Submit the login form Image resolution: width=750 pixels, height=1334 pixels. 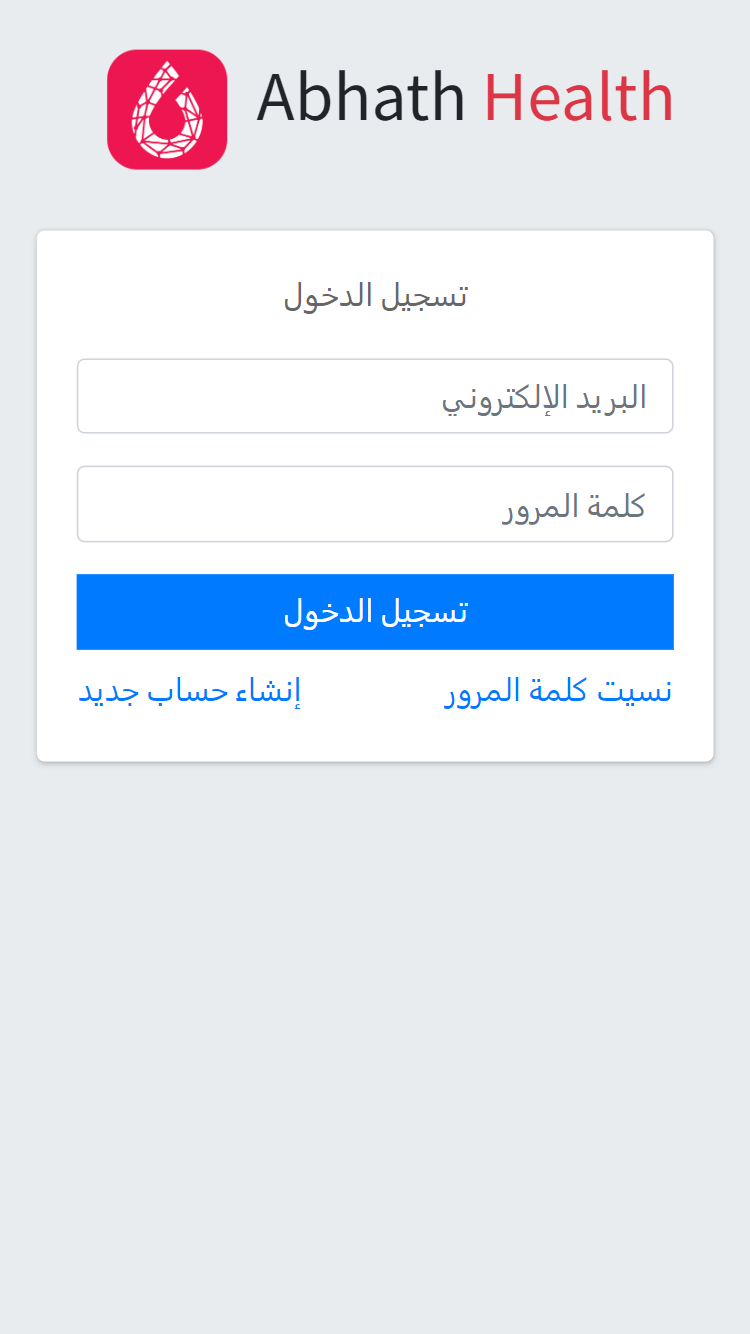375,611
